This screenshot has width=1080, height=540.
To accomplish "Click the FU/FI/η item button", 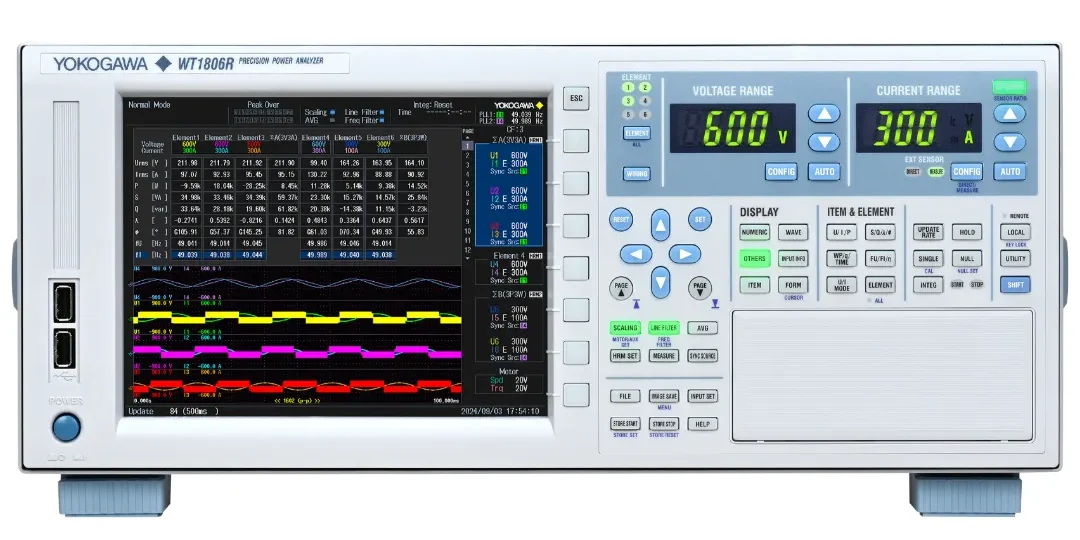I will (880, 259).
